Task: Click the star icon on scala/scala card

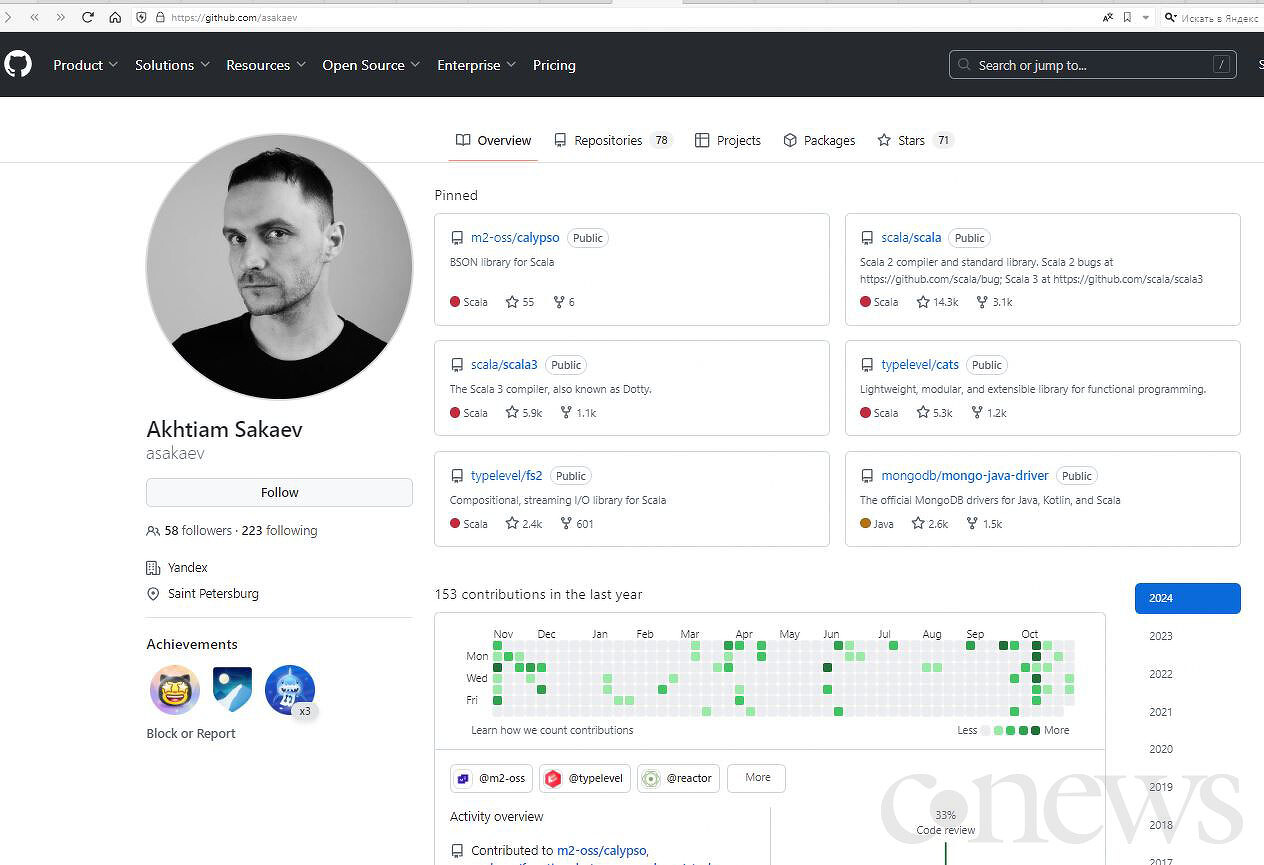Action: point(923,302)
